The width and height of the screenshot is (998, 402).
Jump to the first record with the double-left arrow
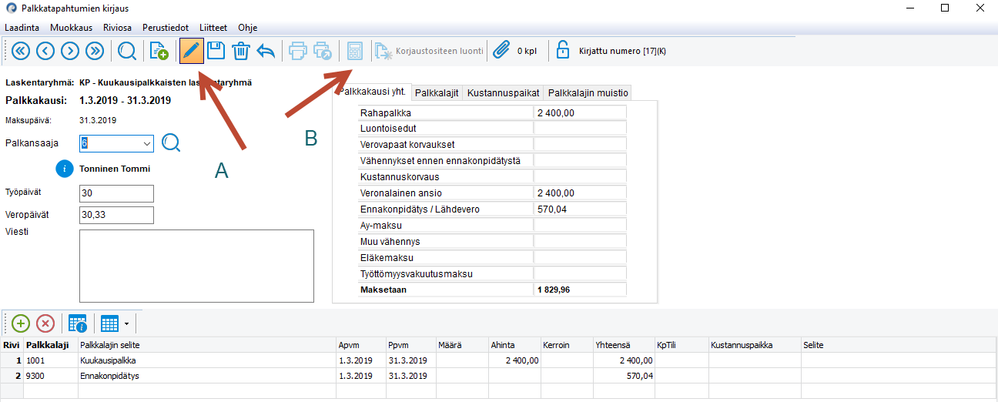pos(20,51)
